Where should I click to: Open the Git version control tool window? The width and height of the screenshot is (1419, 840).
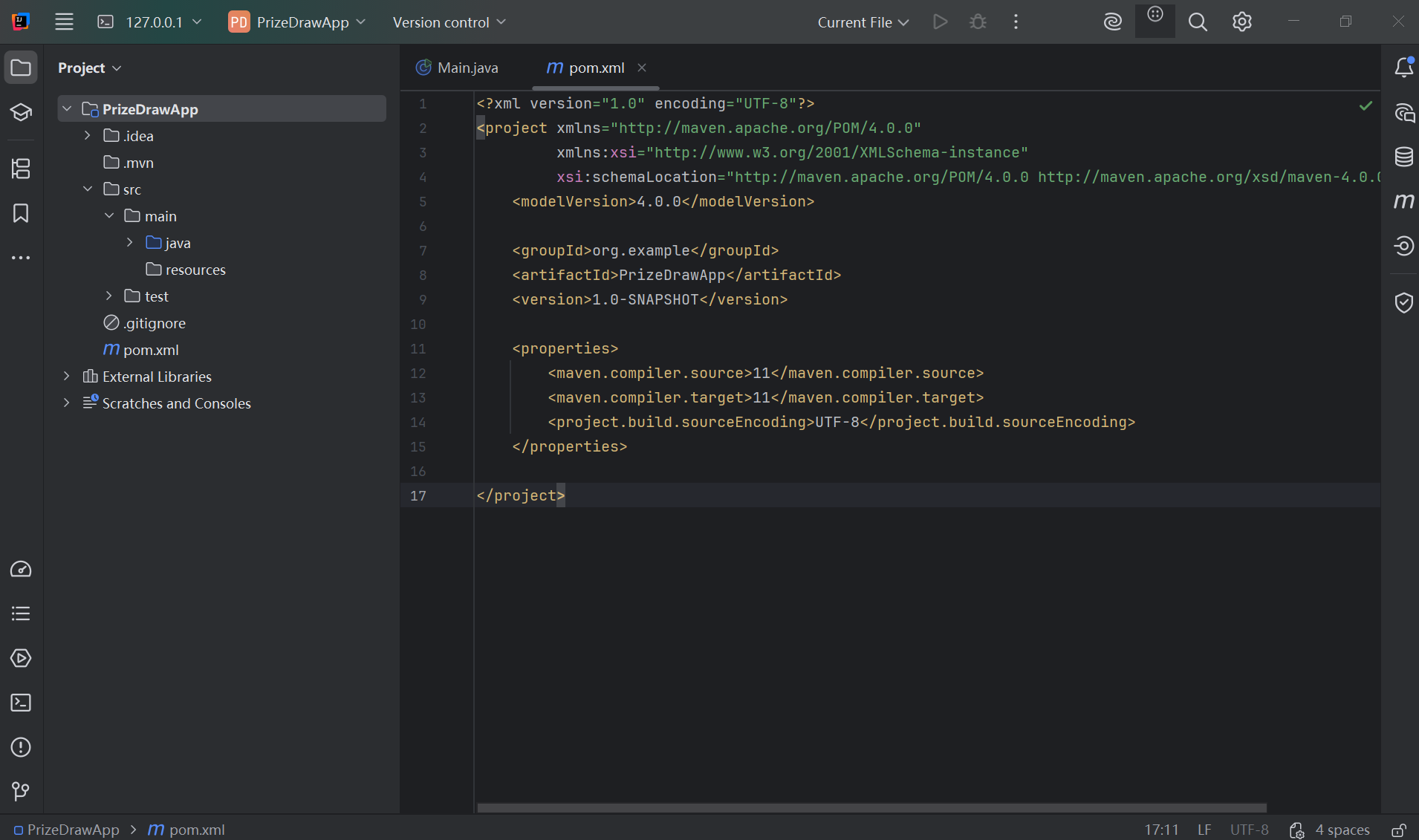tap(21, 792)
